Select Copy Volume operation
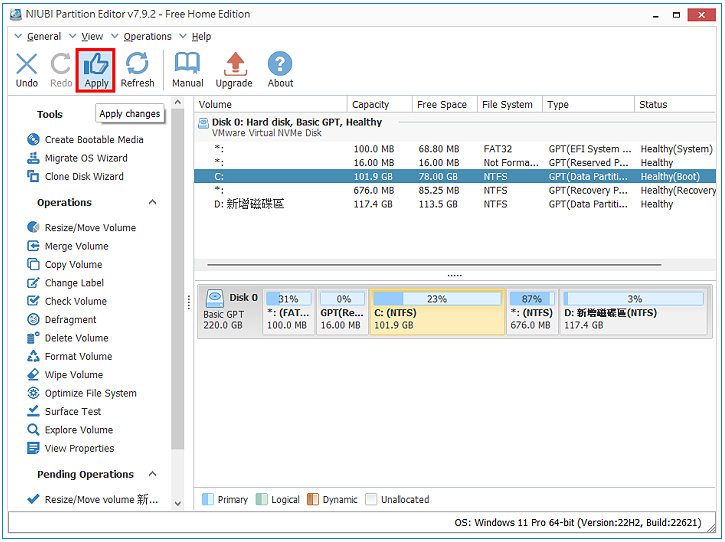The image size is (725, 542). [65, 265]
